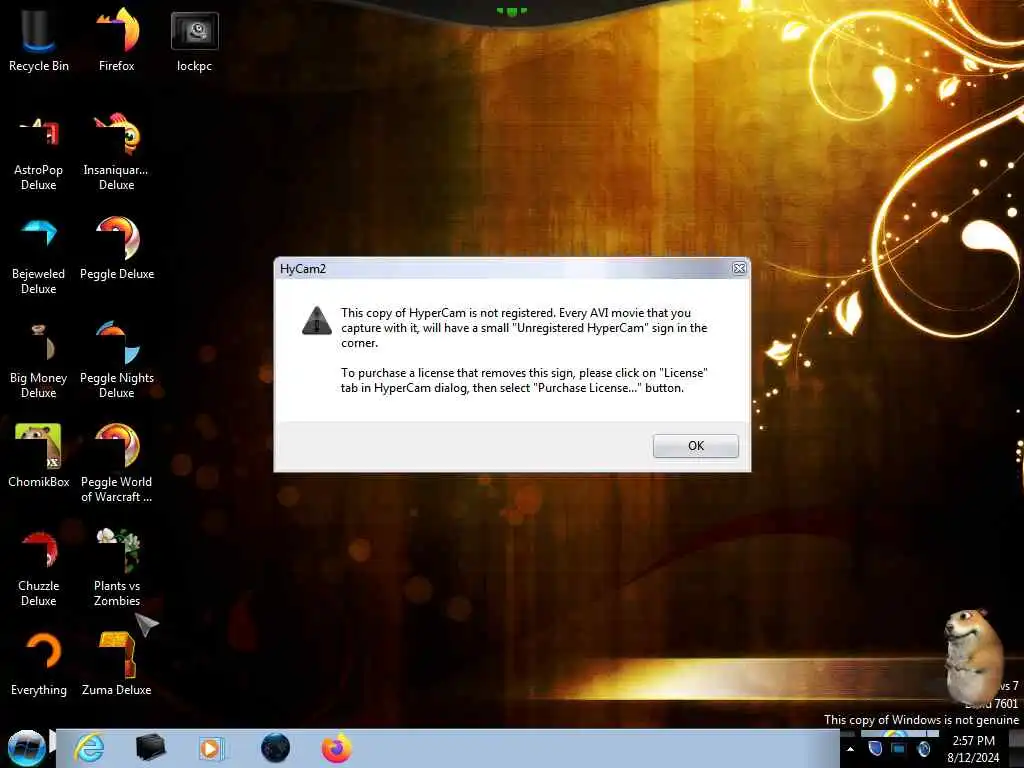Click the warning triangle in HyCam2 dialog
The image size is (1024, 768).
pos(317,321)
